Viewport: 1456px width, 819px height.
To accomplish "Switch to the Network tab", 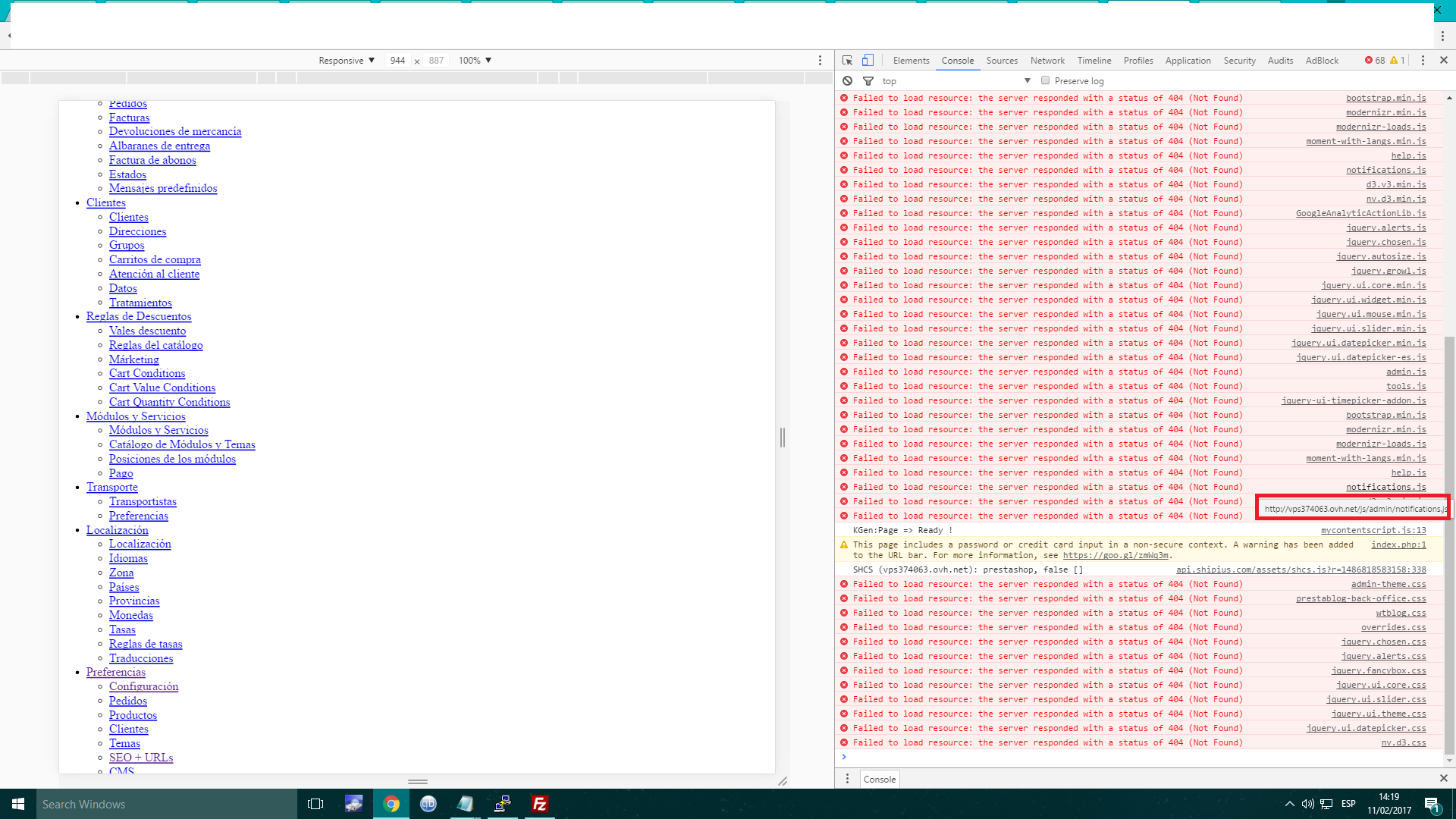I will 1047,60.
